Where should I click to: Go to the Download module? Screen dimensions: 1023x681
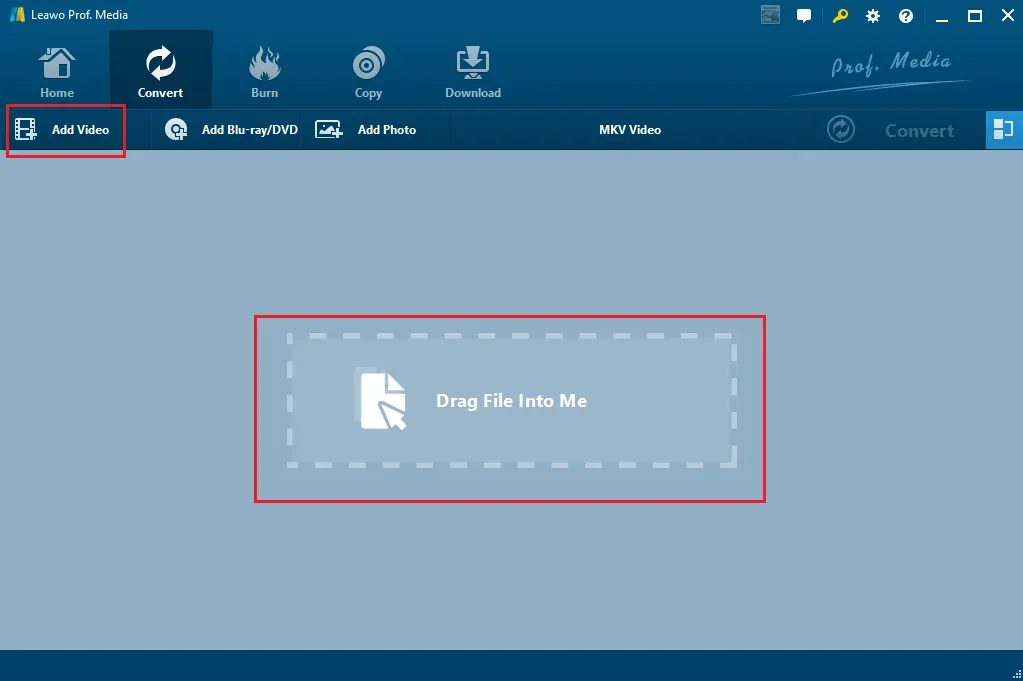pyautogui.click(x=472, y=72)
